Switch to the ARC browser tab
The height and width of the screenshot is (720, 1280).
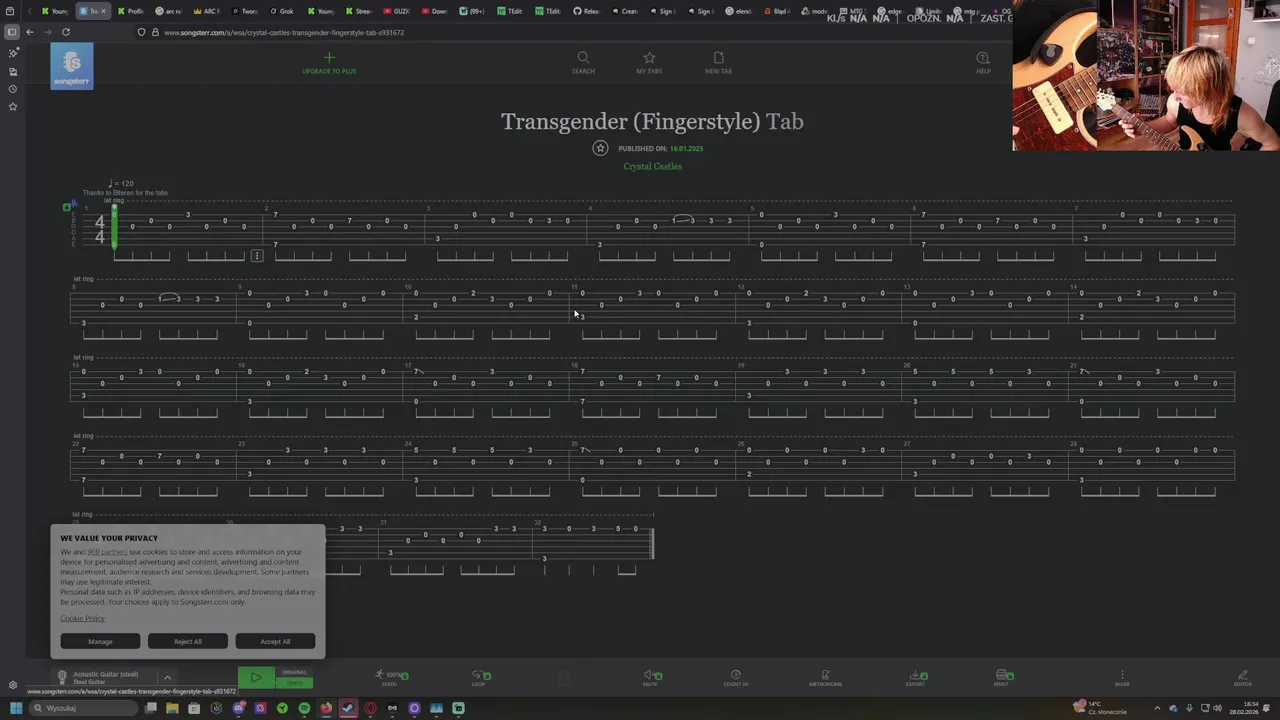206,11
